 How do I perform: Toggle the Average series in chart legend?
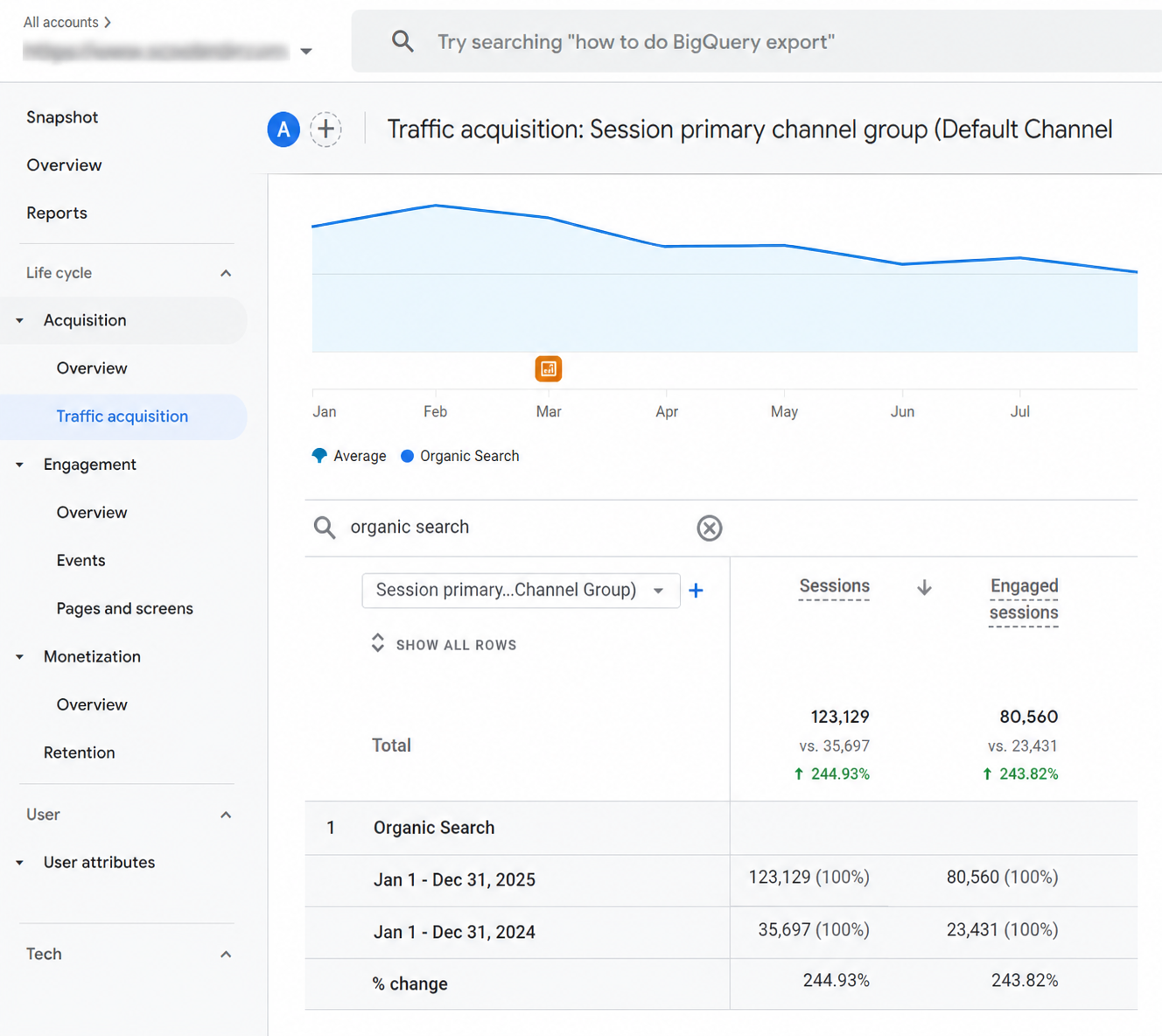[349, 456]
